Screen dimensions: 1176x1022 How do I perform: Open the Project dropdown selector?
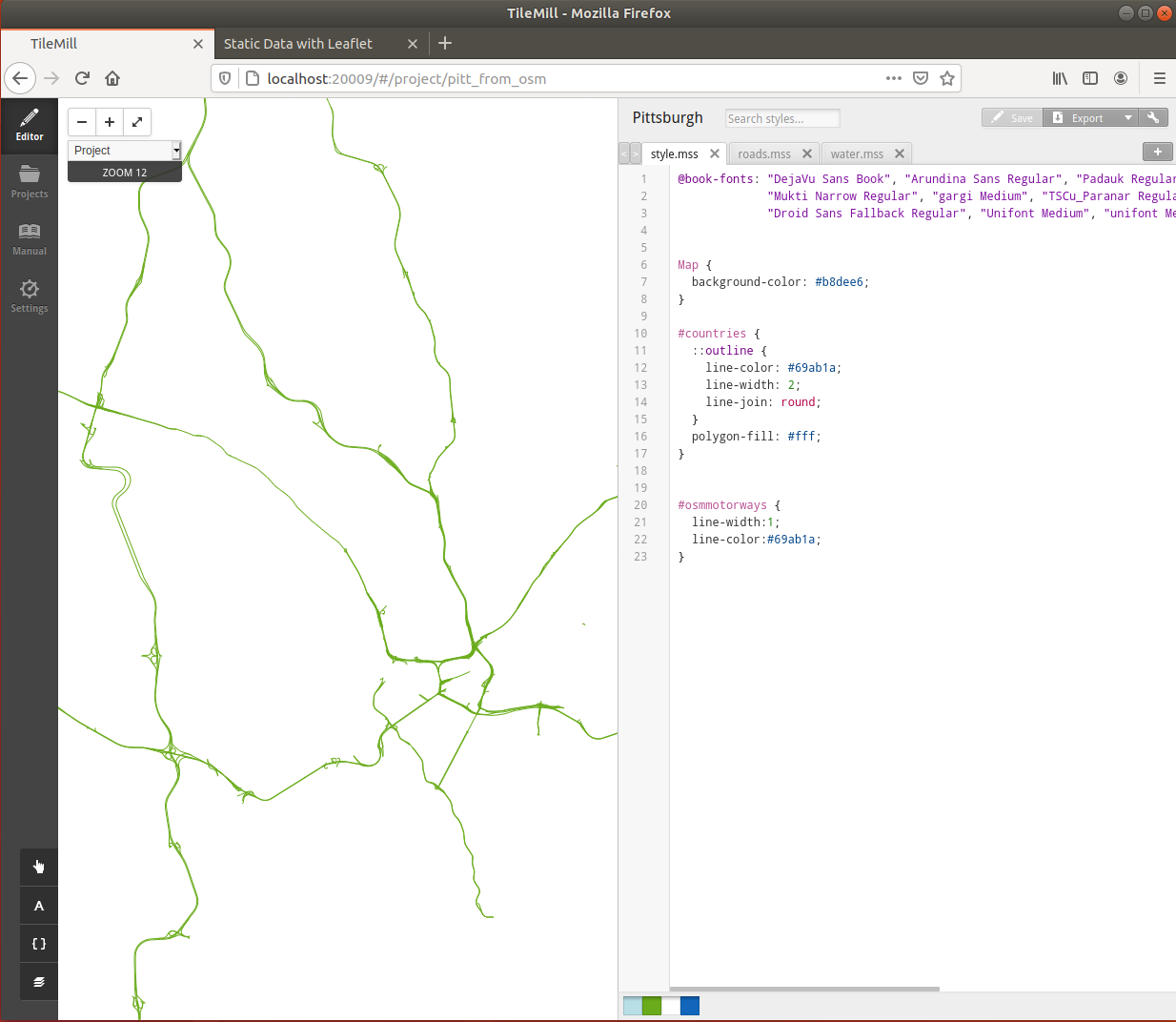pos(125,151)
